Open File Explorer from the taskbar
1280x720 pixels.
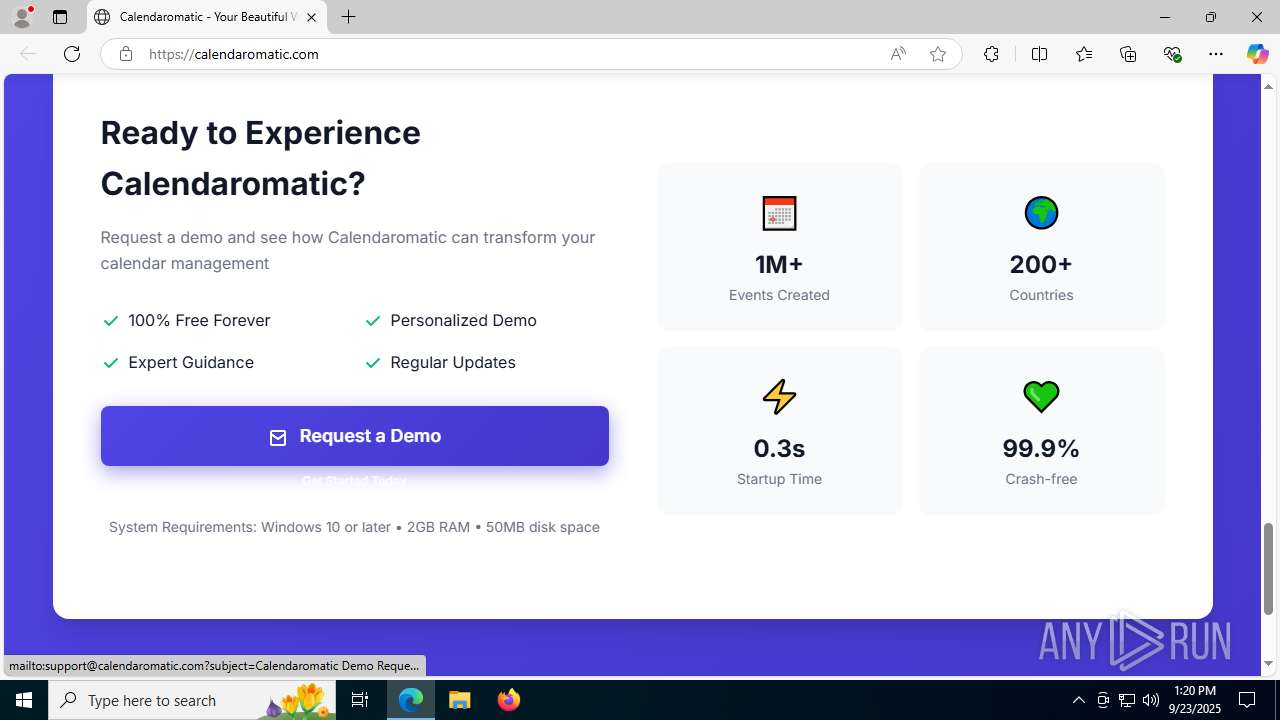tap(460, 700)
